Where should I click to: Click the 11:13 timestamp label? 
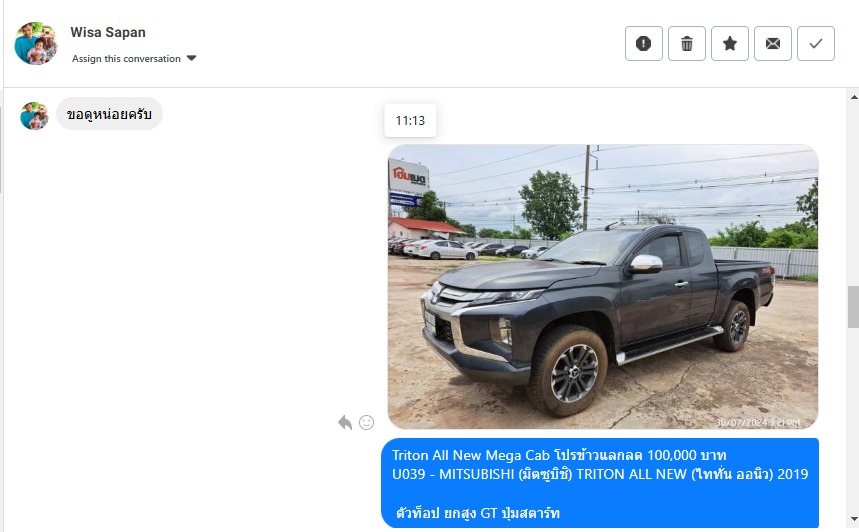410,121
